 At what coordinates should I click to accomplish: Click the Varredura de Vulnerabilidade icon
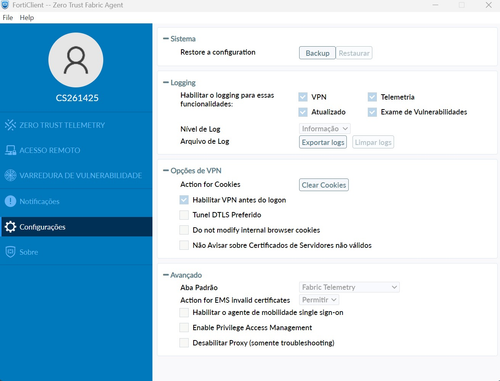click(10, 175)
